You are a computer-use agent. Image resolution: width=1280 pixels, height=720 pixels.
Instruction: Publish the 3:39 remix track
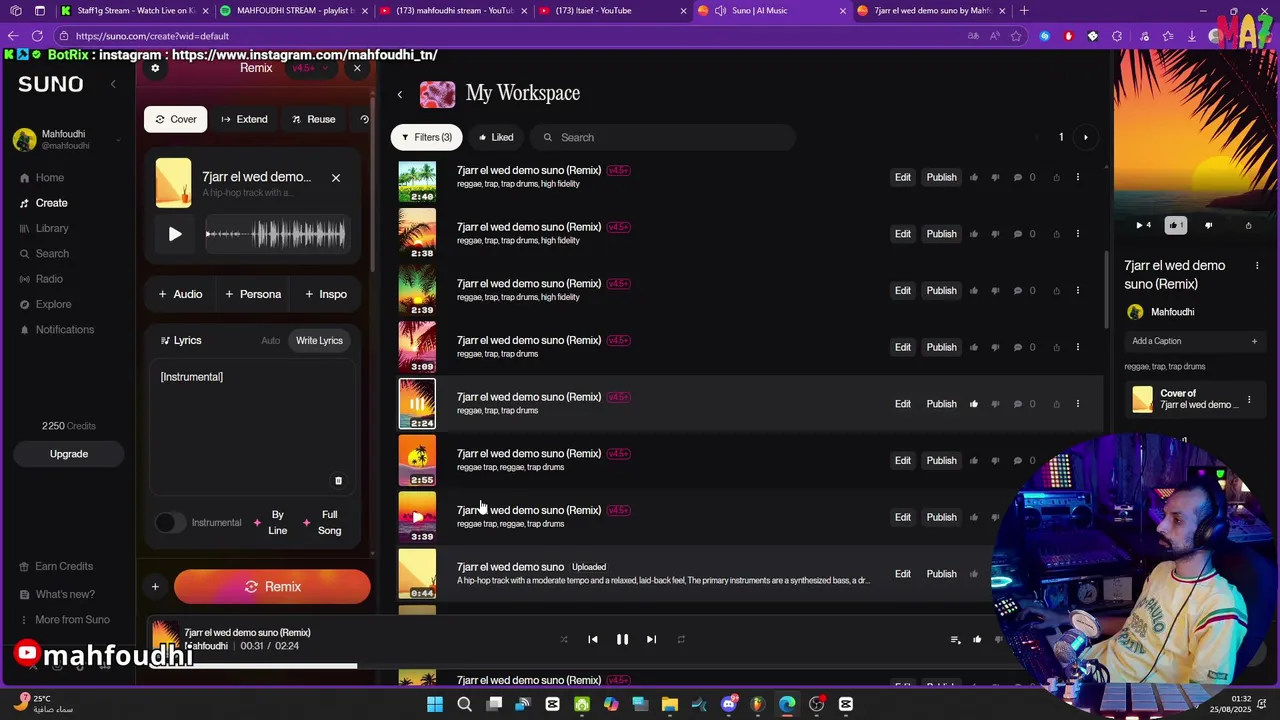click(x=941, y=517)
